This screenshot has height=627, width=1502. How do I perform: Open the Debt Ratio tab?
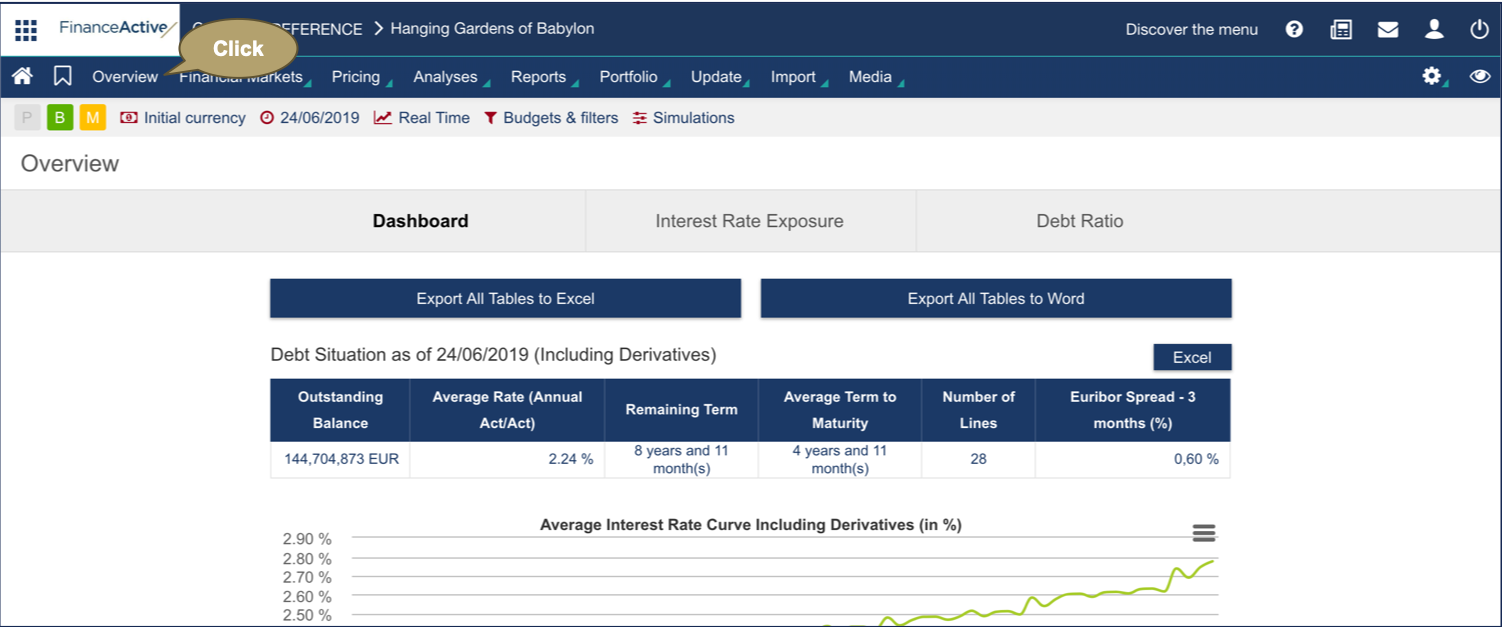pos(1080,220)
